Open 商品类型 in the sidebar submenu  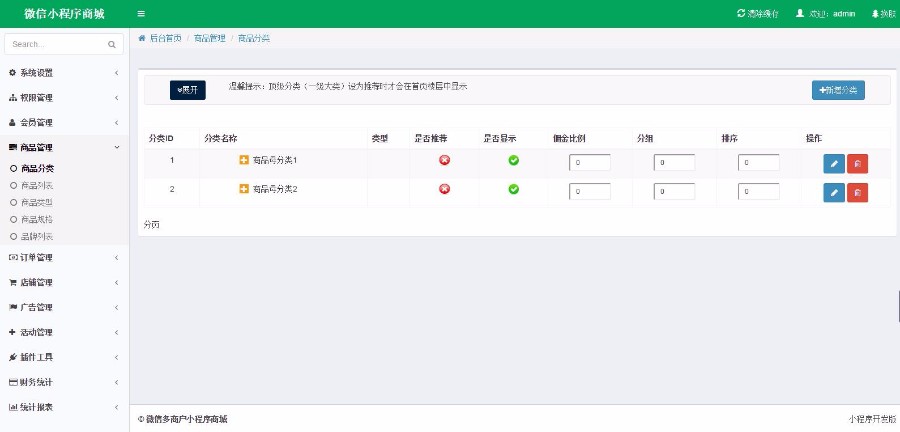[x=37, y=203]
